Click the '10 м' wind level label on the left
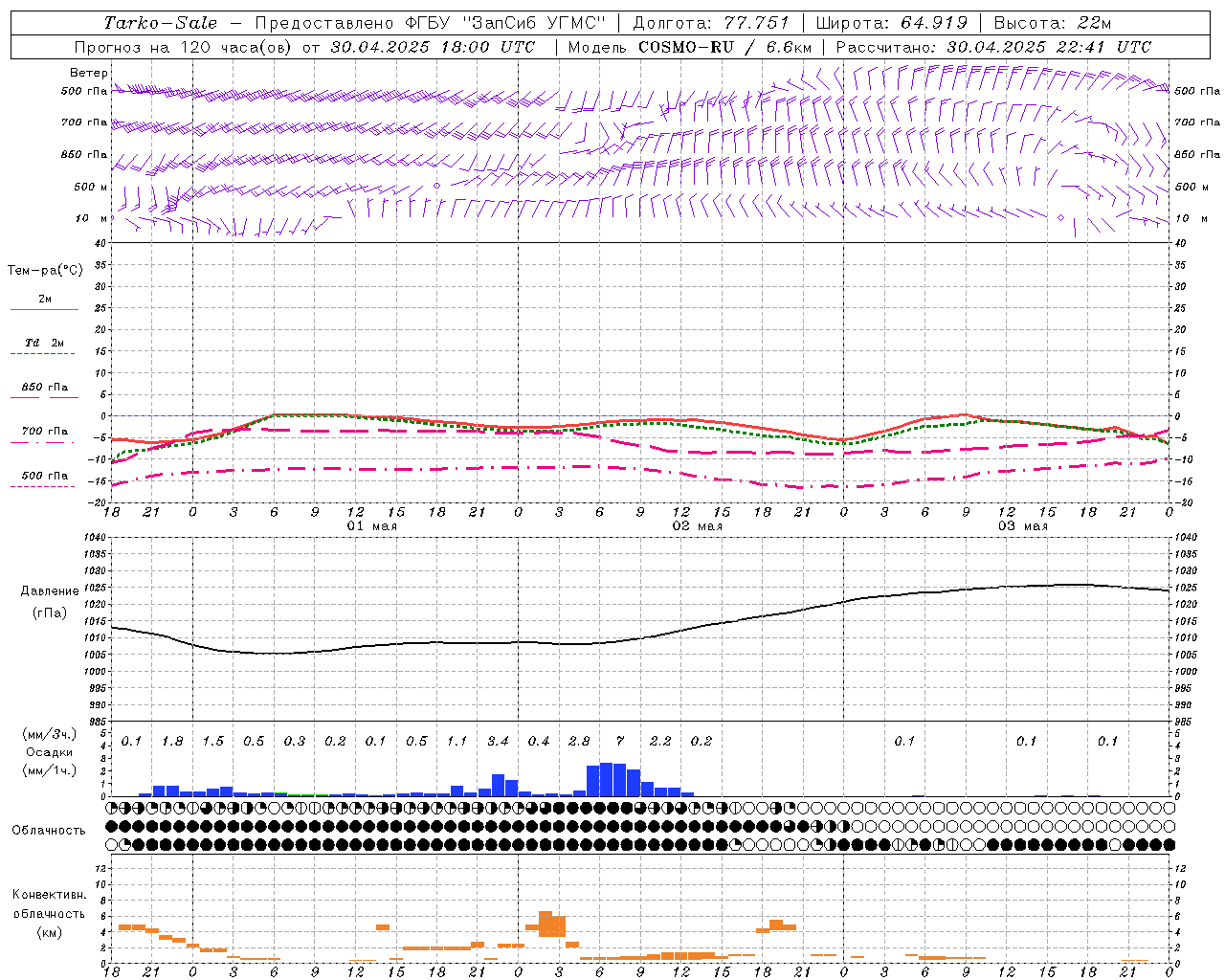 pyautogui.click(x=91, y=218)
